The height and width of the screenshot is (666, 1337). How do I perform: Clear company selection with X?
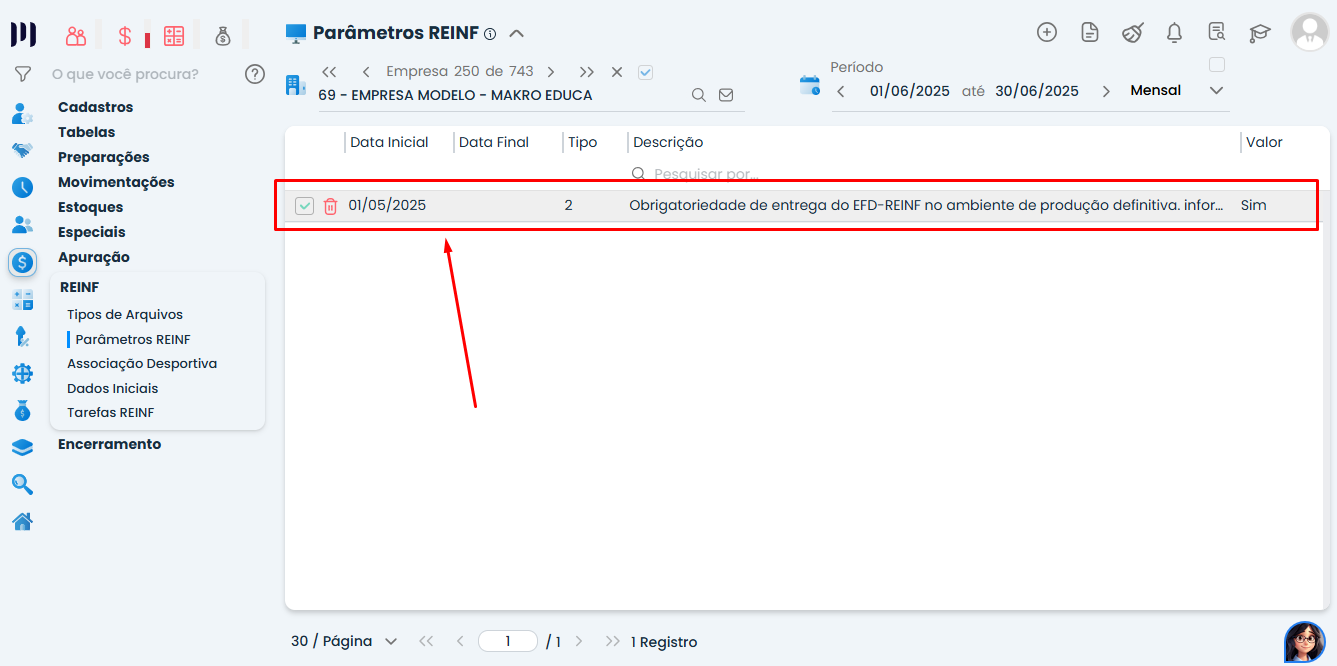pos(617,72)
